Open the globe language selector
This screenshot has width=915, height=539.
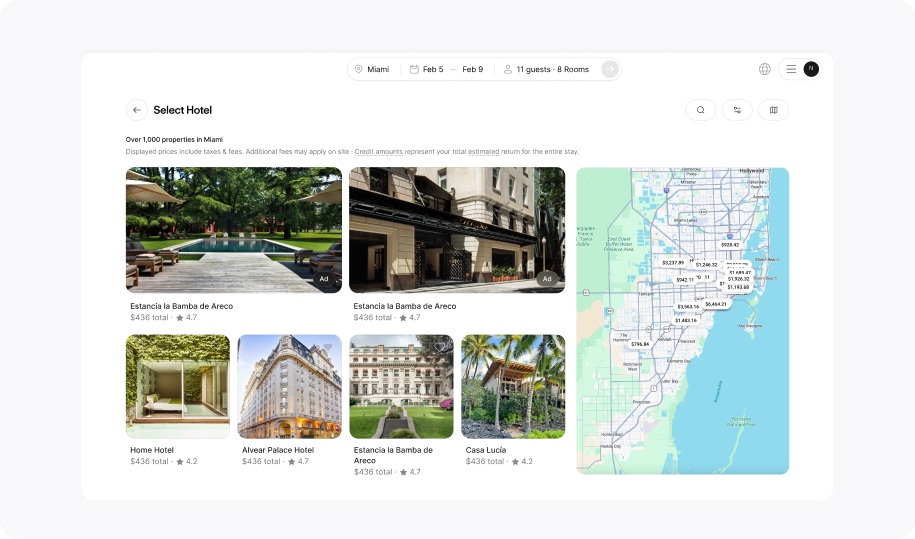click(x=764, y=69)
